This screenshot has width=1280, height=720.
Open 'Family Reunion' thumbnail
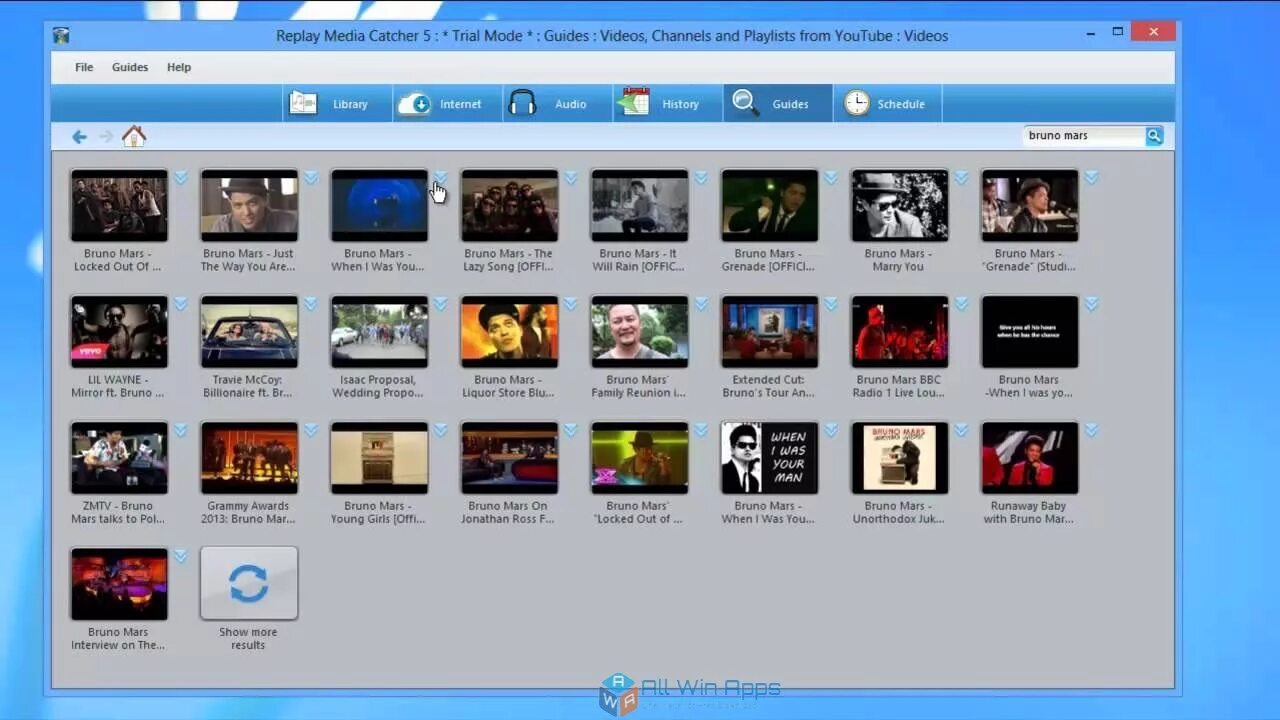(639, 331)
